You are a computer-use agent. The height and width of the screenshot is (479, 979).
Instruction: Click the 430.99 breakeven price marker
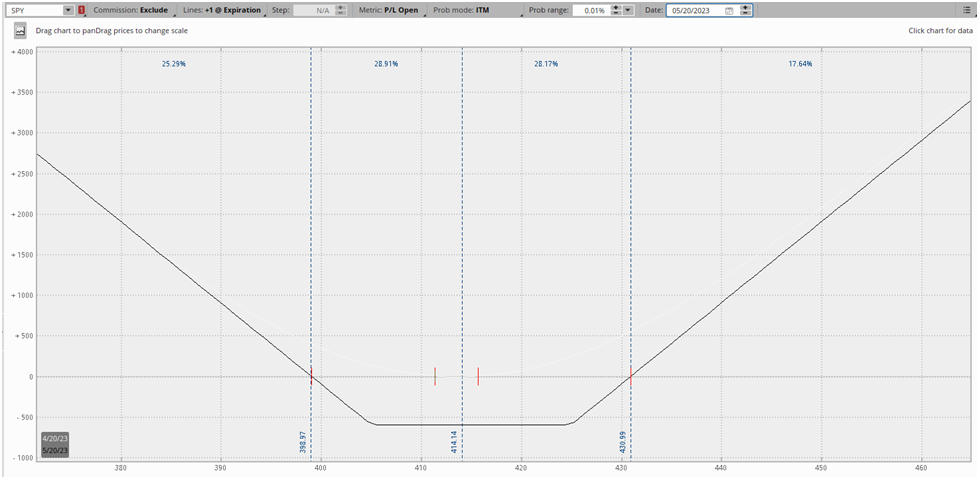pos(622,441)
